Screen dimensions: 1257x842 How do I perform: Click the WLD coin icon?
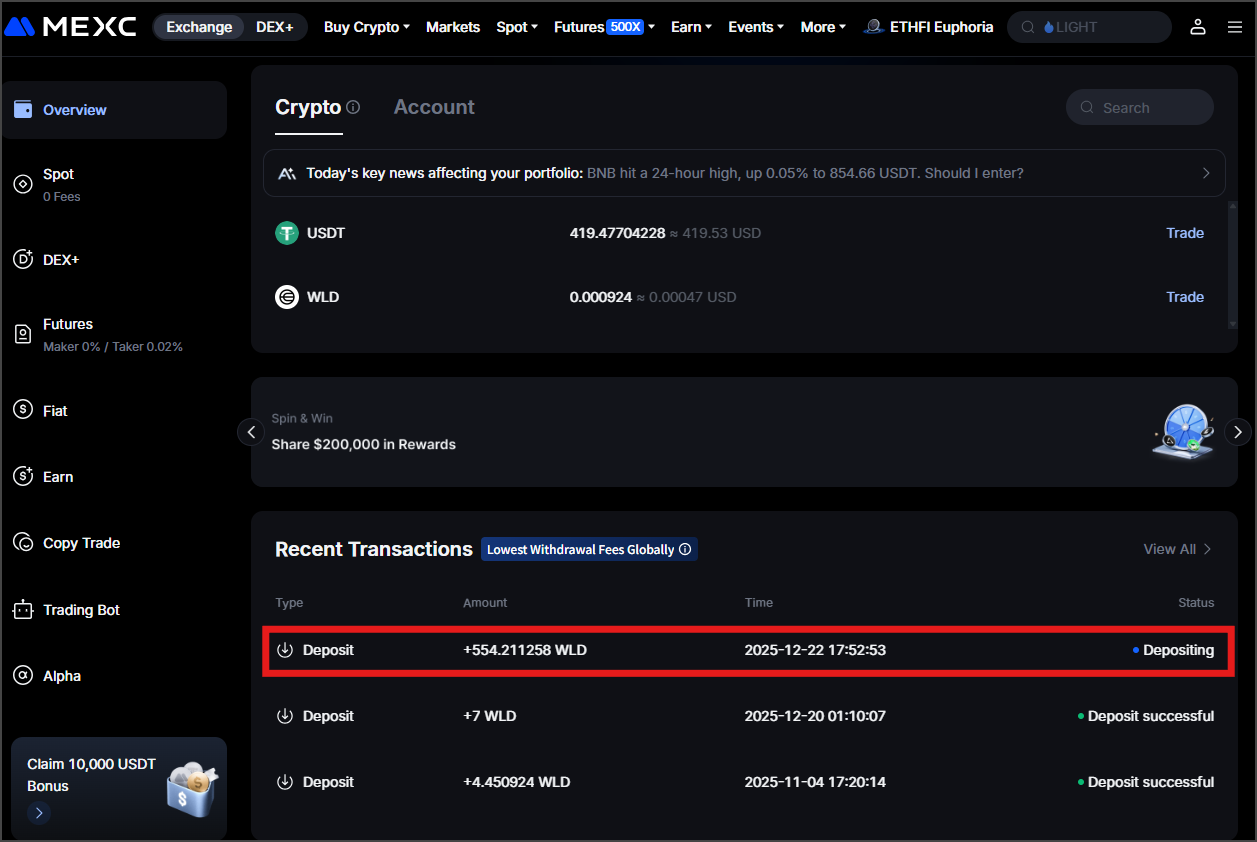pyautogui.click(x=287, y=297)
